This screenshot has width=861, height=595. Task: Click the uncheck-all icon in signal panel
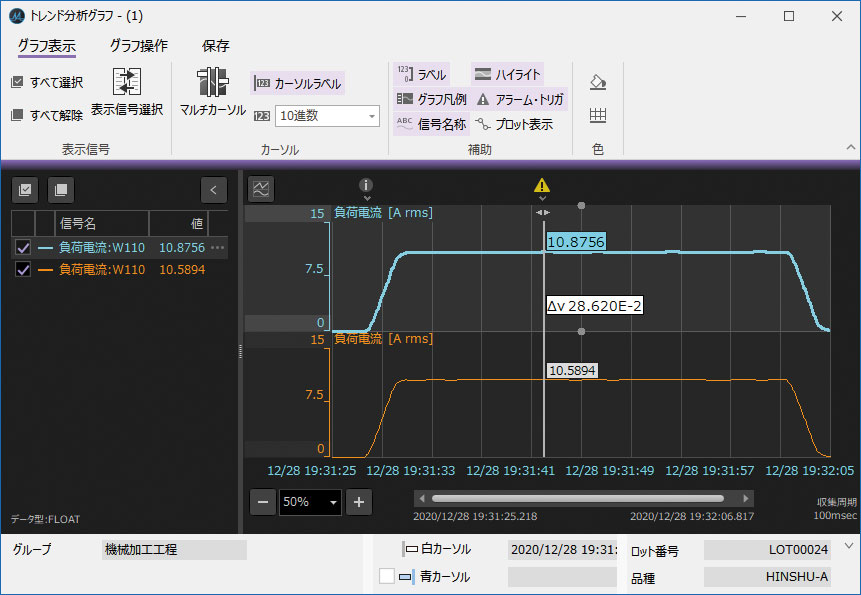[x=60, y=189]
